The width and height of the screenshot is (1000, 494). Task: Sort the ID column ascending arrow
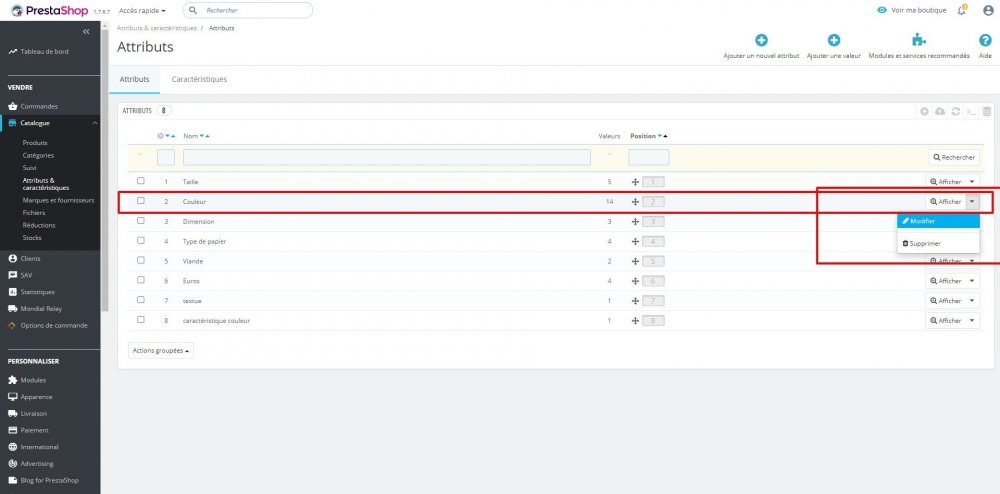[173, 136]
